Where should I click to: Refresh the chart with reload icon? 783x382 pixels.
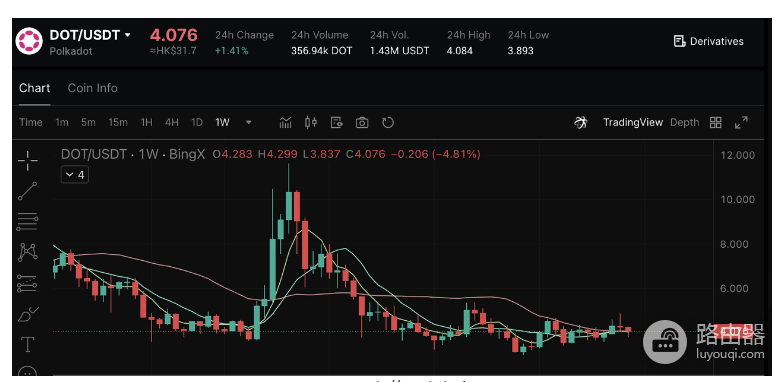tap(388, 122)
